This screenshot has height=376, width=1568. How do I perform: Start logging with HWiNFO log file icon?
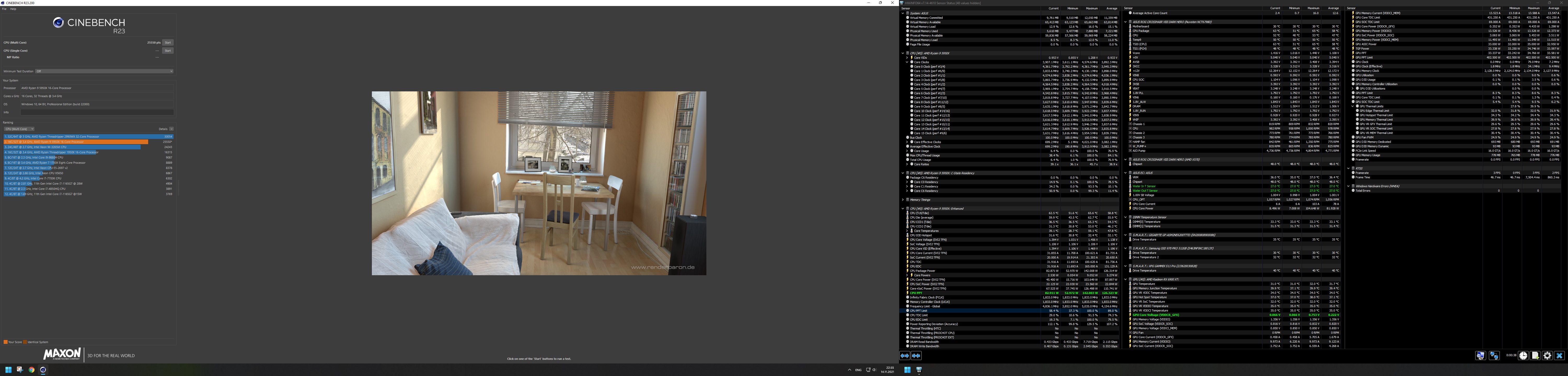[1535, 356]
